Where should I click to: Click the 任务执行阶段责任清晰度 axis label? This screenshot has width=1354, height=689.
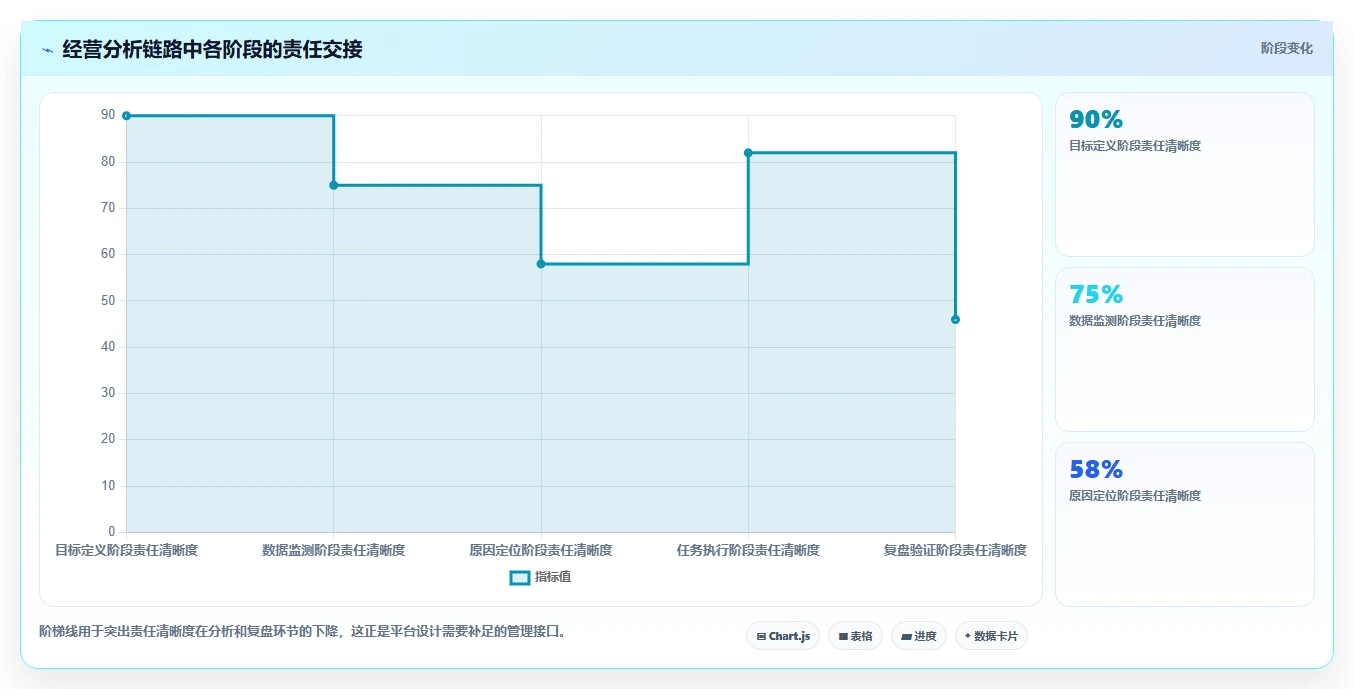coord(748,550)
